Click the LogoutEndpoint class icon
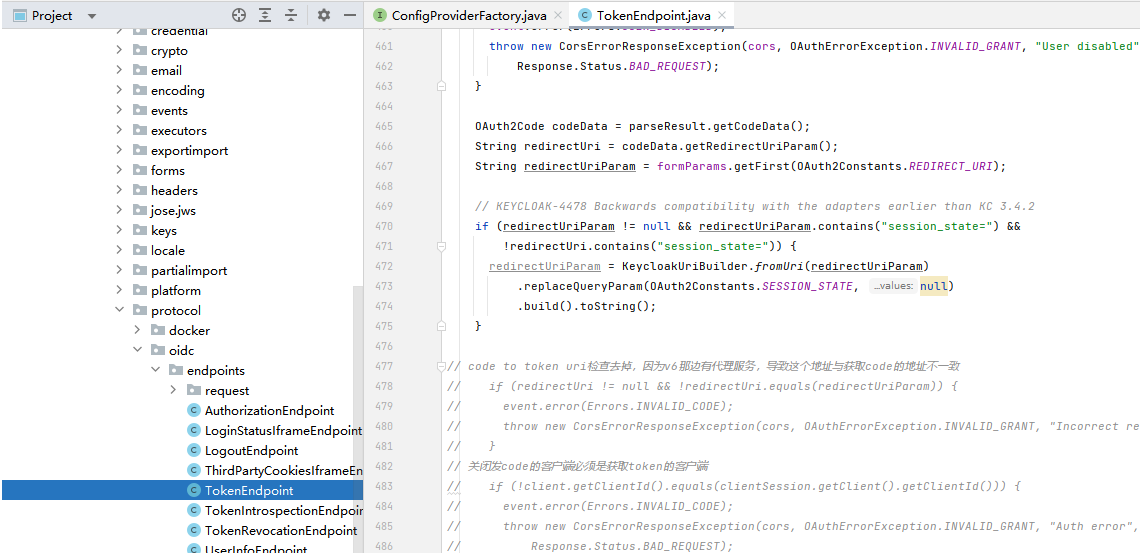 (193, 450)
